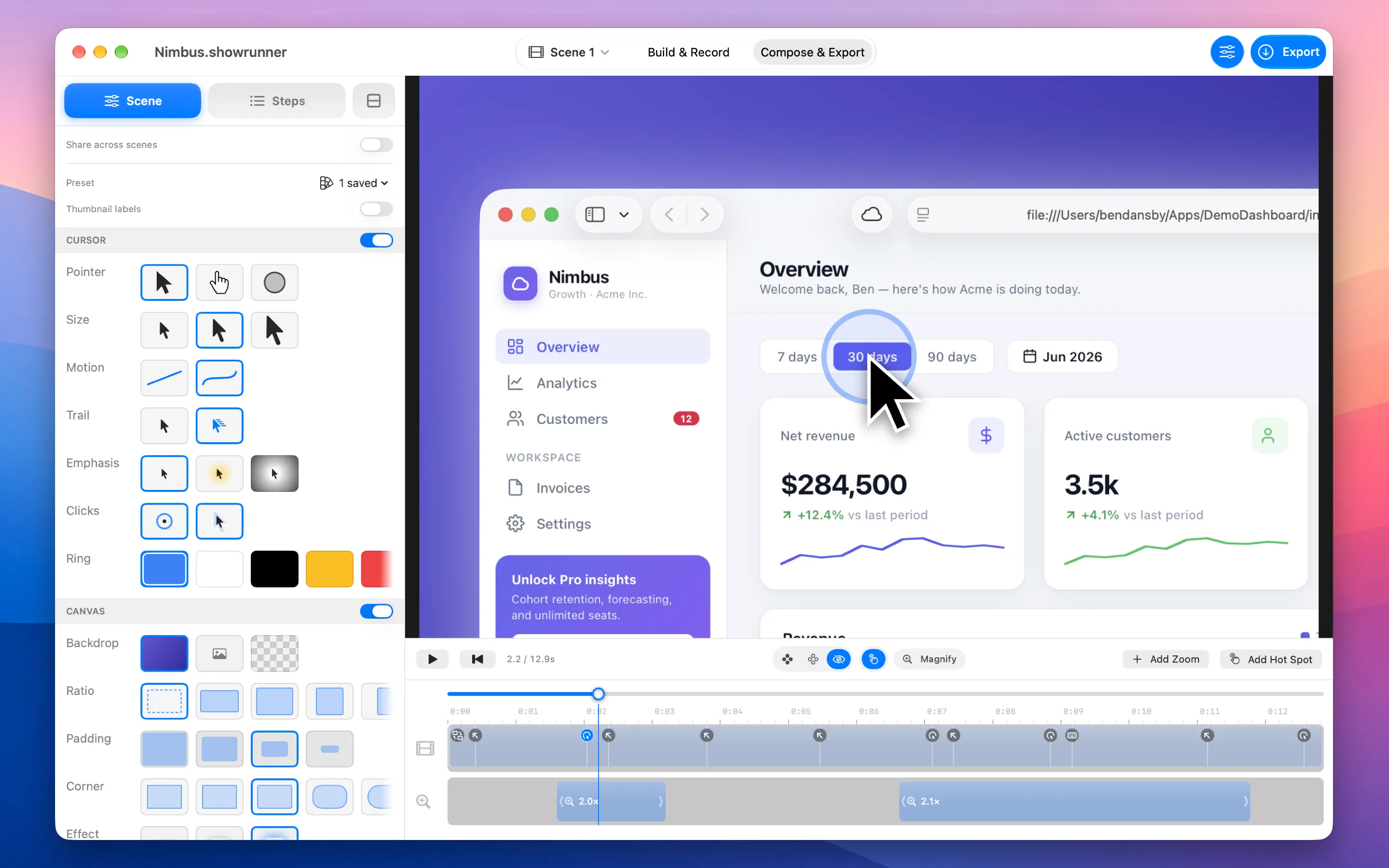Select the spotlight emphasis option

(274, 474)
